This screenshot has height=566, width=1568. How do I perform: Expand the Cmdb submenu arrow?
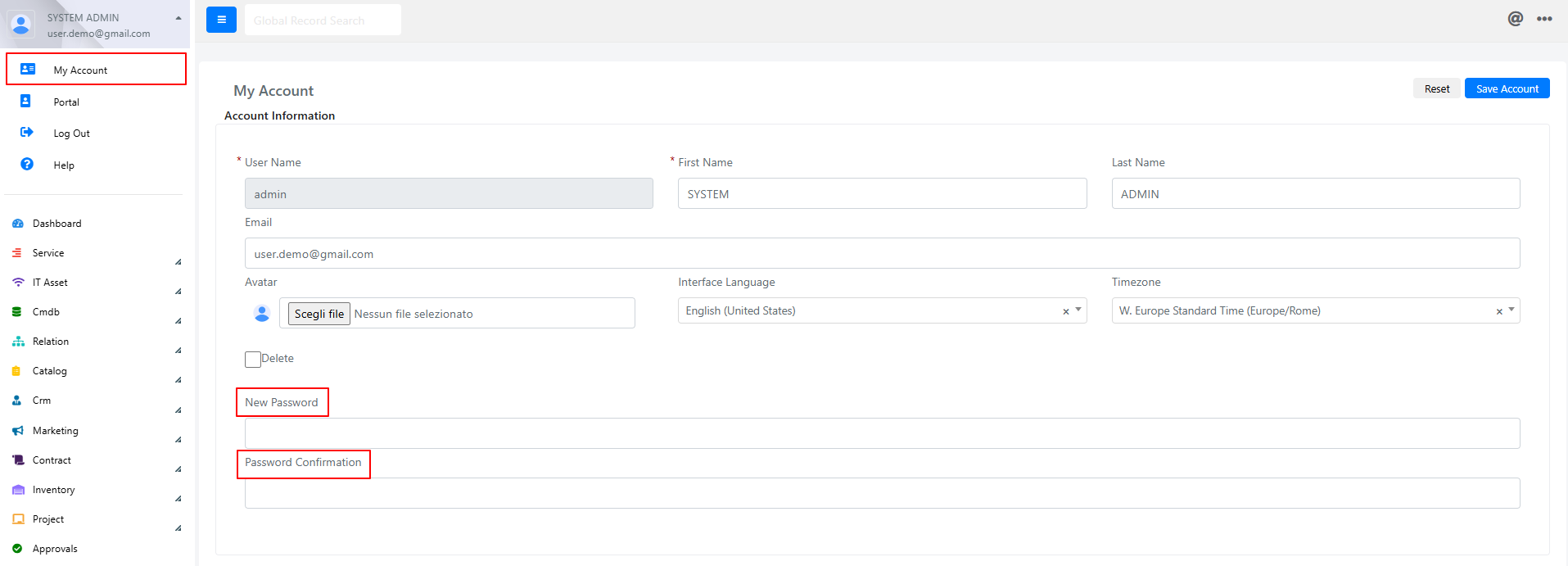[178, 321]
